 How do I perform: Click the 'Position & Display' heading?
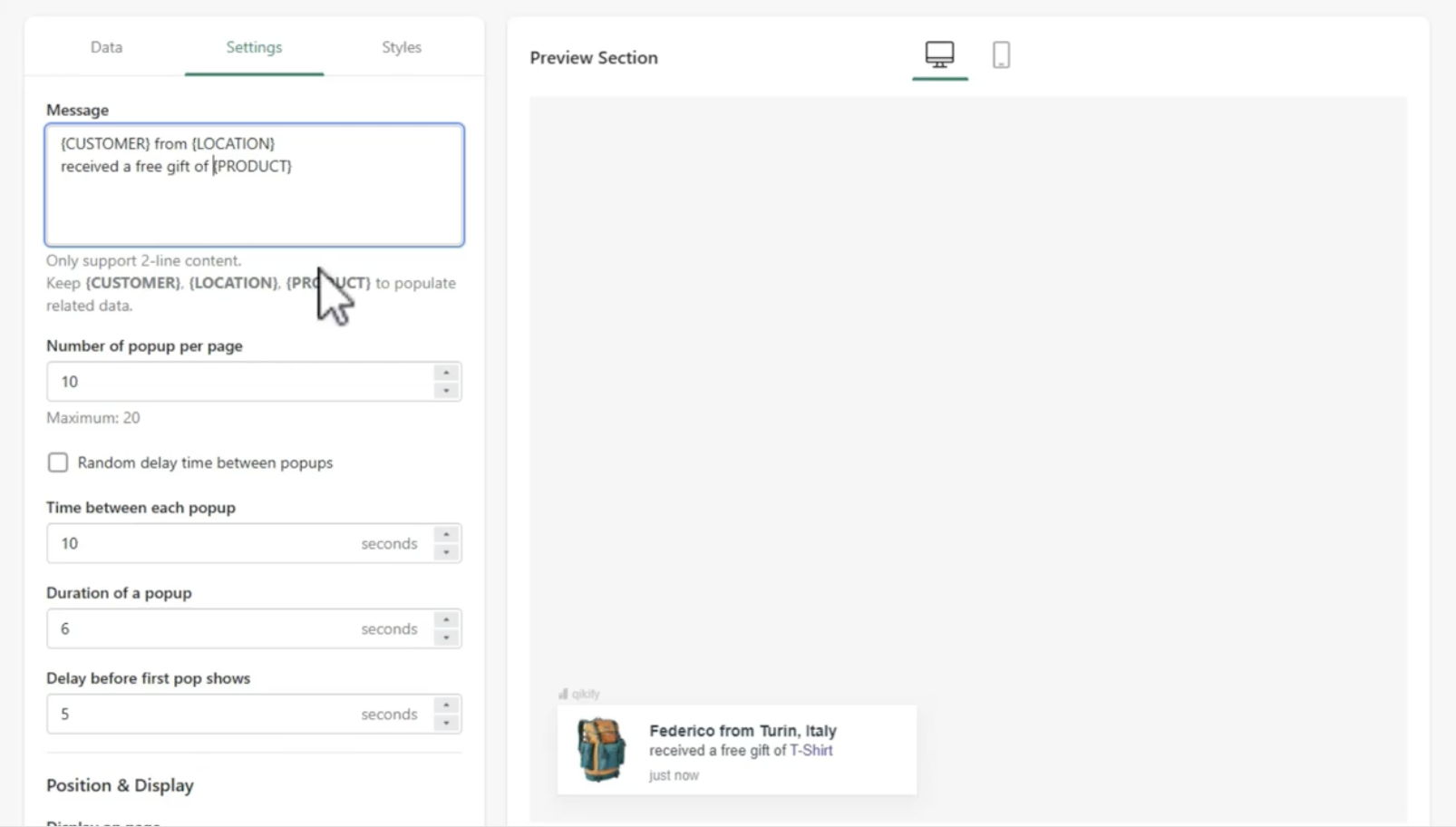click(x=120, y=785)
